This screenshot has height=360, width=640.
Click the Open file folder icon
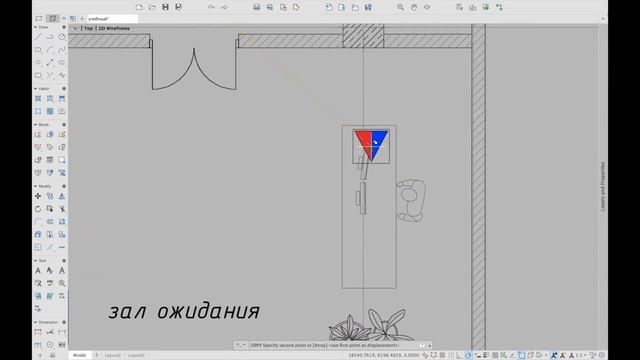(152, 7)
